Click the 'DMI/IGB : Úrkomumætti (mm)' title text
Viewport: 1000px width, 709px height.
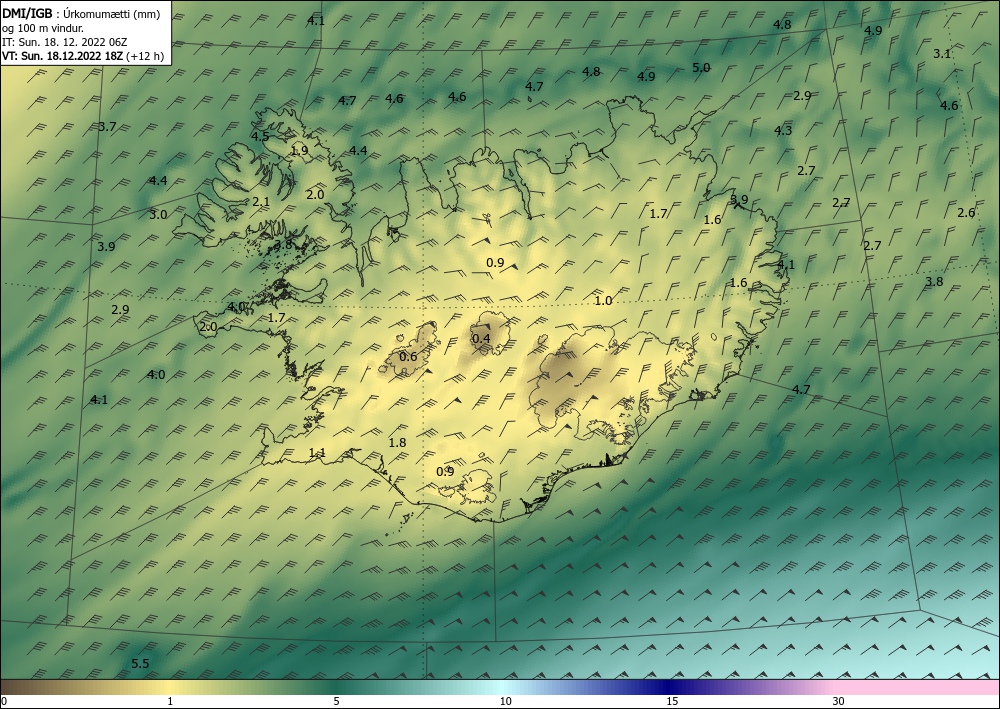tap(81, 13)
